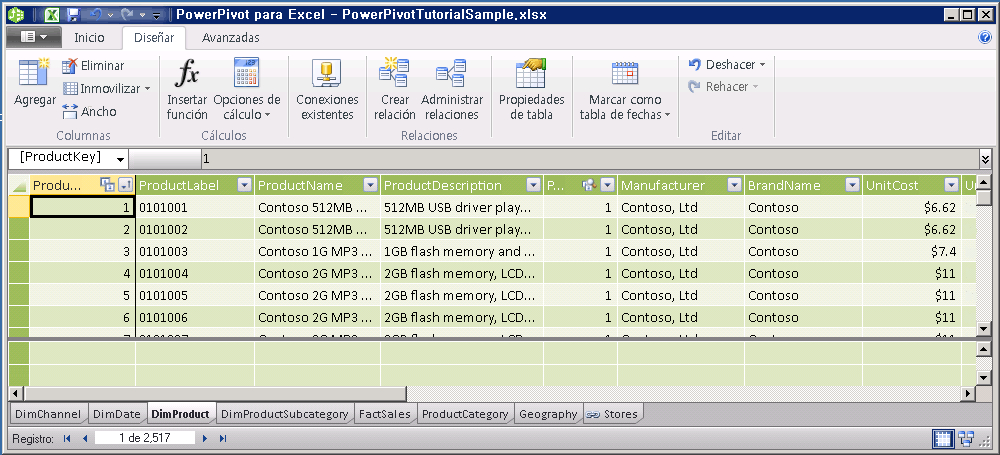Click the horizontal scrollbar right arrow
Screen dimensions: 1000x455
(x=968, y=394)
